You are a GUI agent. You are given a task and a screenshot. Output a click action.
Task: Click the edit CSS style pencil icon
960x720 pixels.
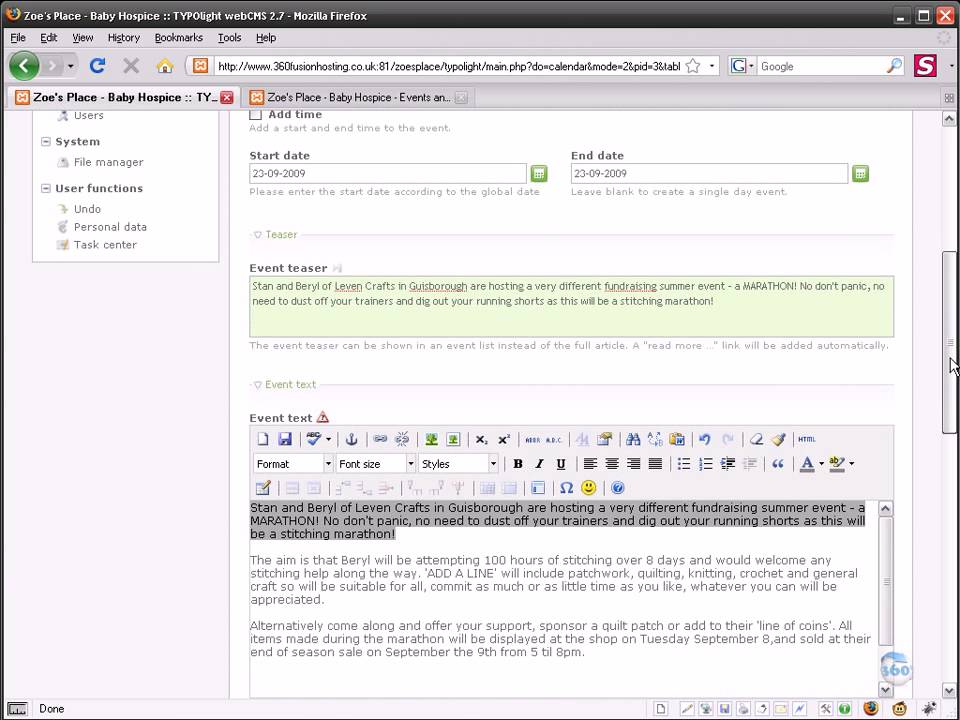click(263, 488)
